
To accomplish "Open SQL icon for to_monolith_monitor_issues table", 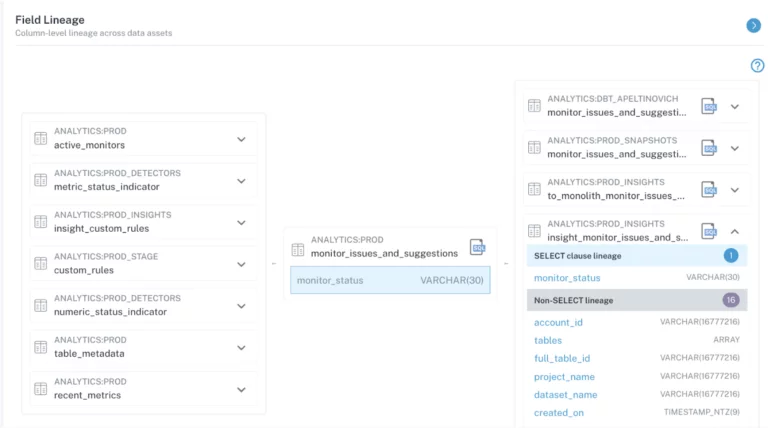I will pos(709,189).
